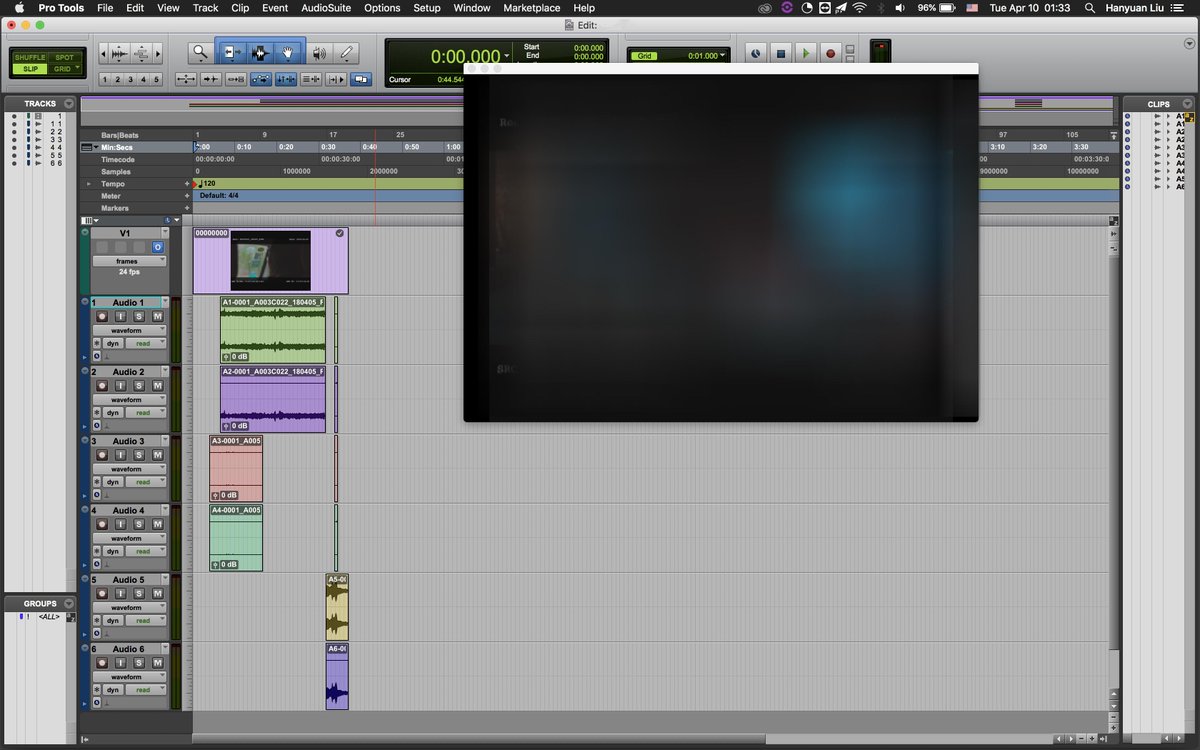Click the Record transport button
Image resolution: width=1200 pixels, height=750 pixels.
pyautogui.click(x=831, y=53)
